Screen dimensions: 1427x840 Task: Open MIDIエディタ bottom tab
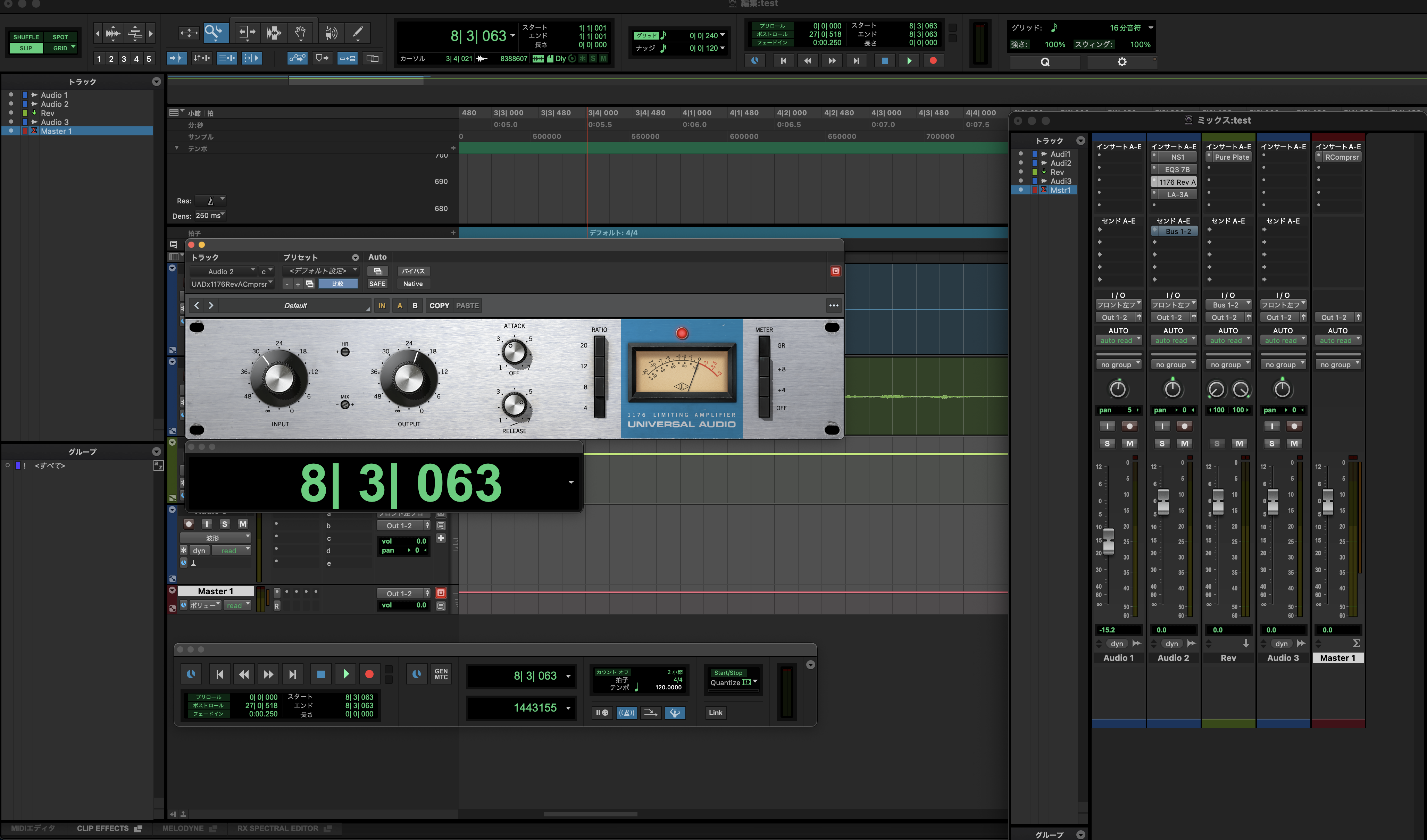pyautogui.click(x=33, y=828)
